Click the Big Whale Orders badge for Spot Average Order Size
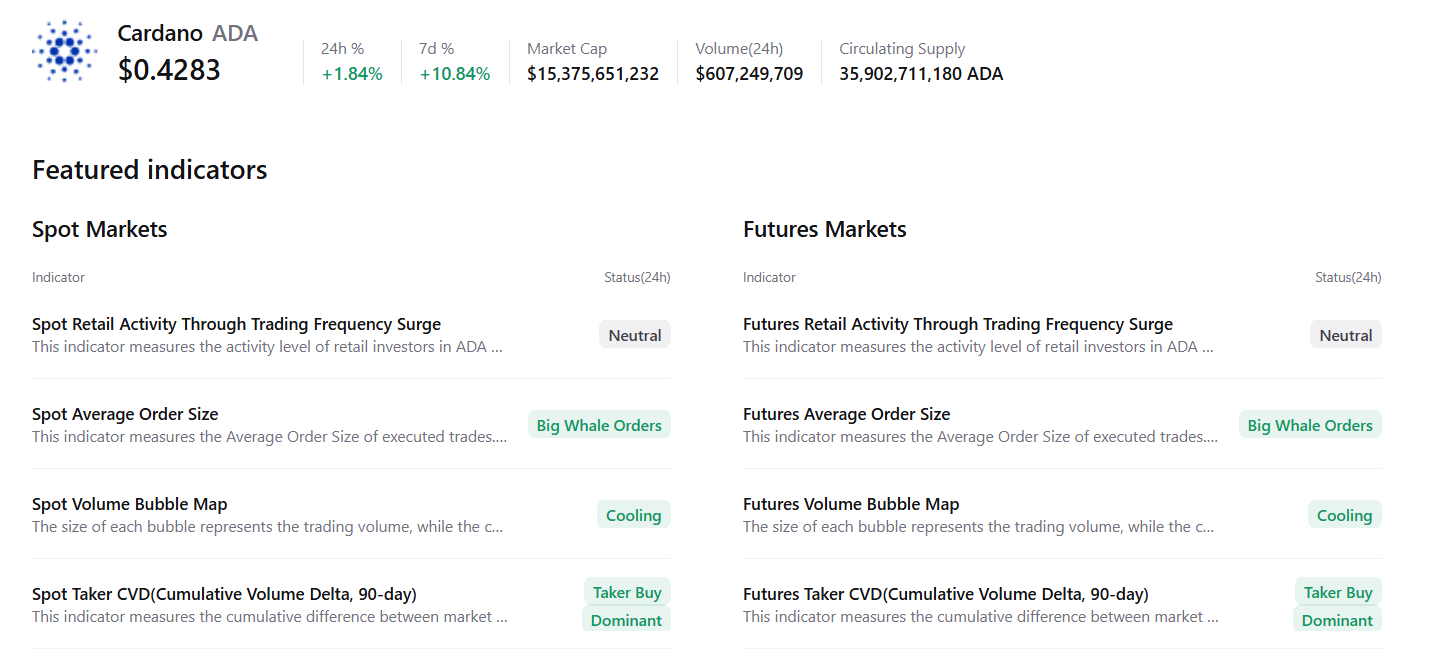Image resolution: width=1435 pixels, height=658 pixels. pyautogui.click(x=598, y=424)
